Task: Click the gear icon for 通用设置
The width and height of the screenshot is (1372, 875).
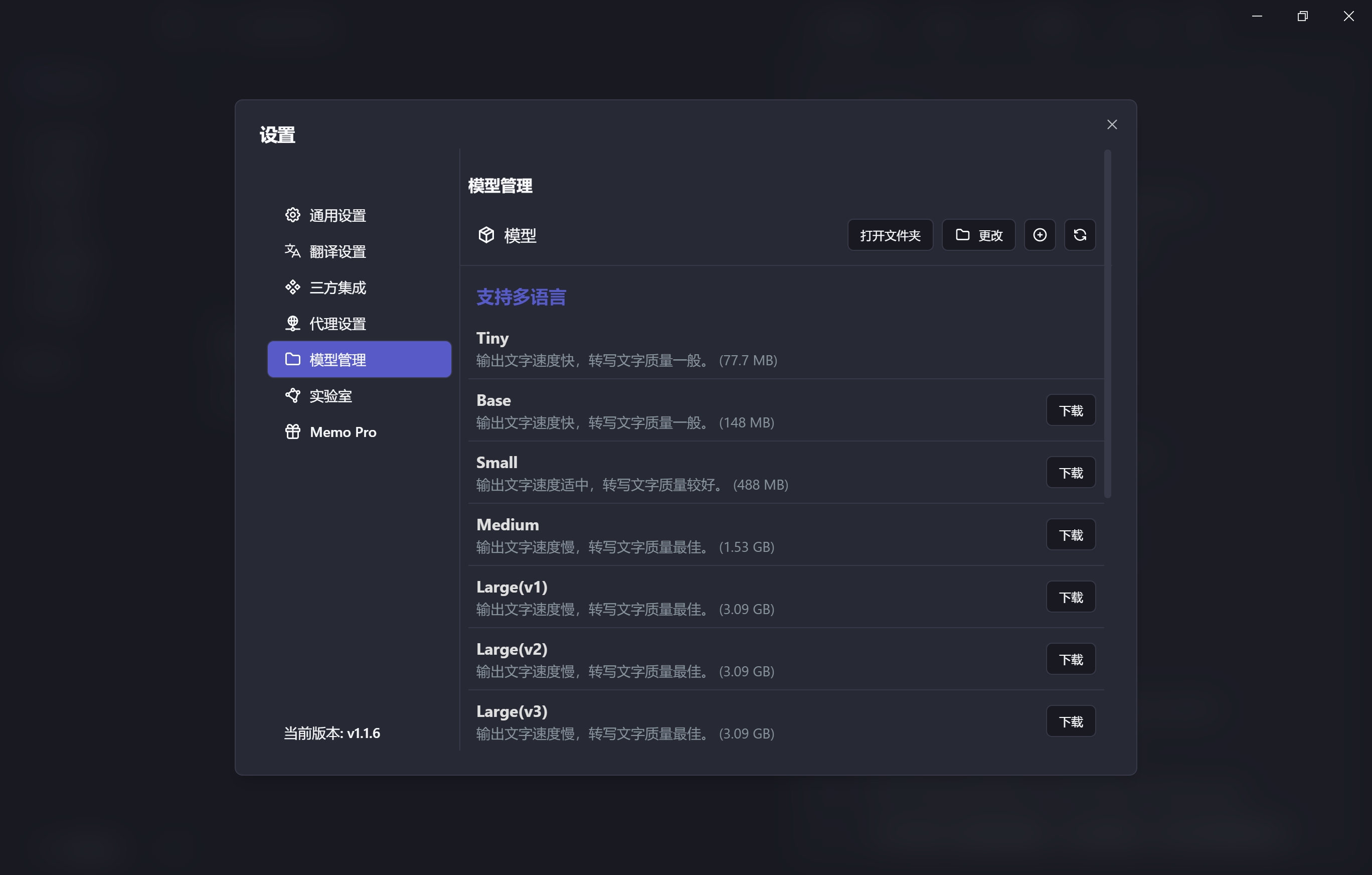Action: pyautogui.click(x=292, y=215)
